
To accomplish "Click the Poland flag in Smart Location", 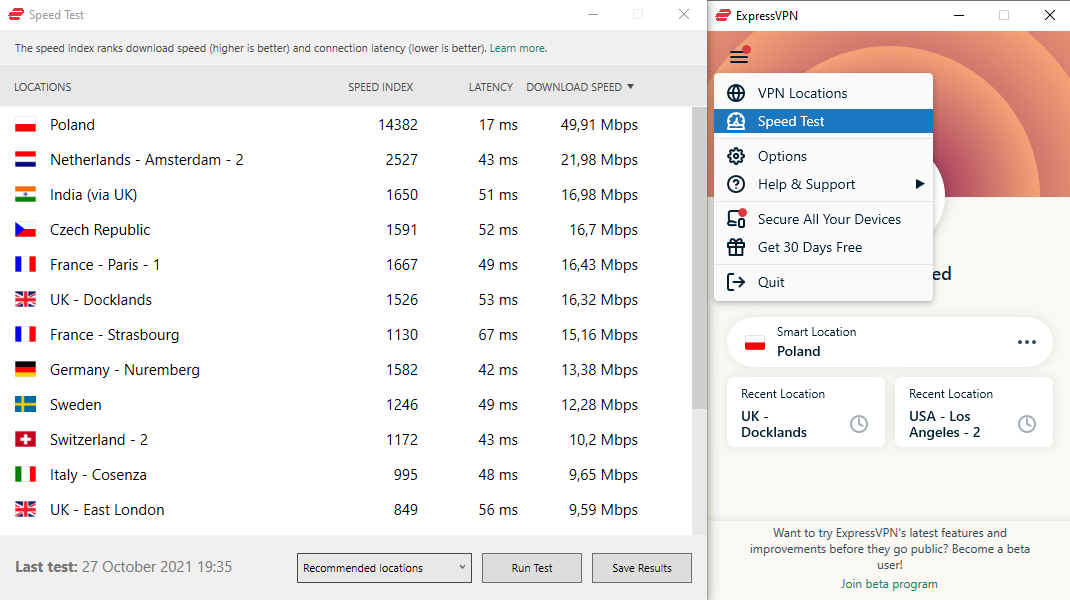I will tap(755, 342).
